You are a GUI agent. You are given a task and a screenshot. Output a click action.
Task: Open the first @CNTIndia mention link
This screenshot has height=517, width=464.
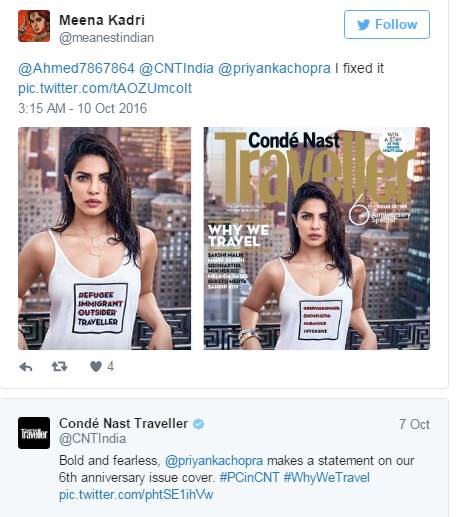point(176,69)
